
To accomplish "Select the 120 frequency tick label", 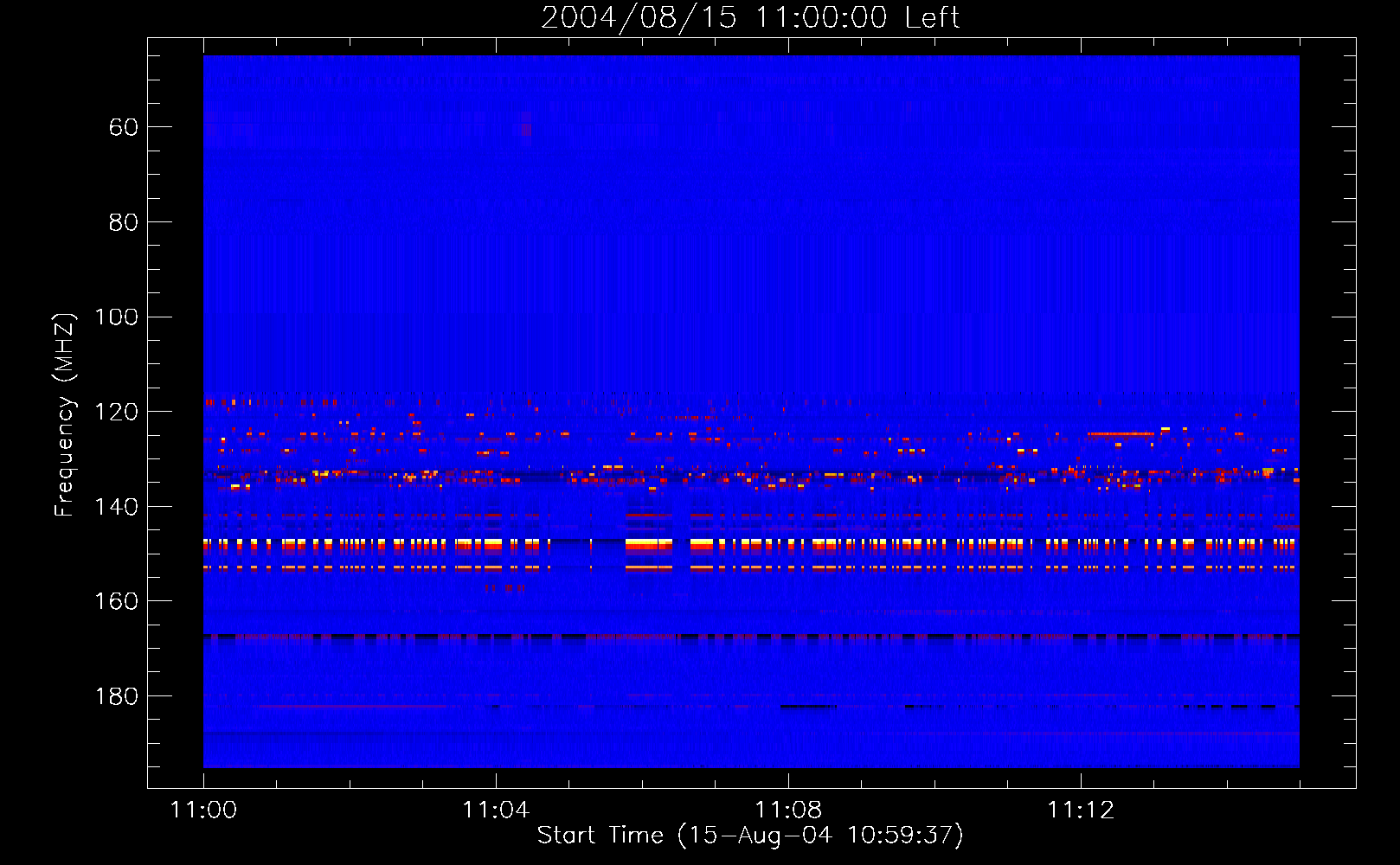I will (116, 412).
